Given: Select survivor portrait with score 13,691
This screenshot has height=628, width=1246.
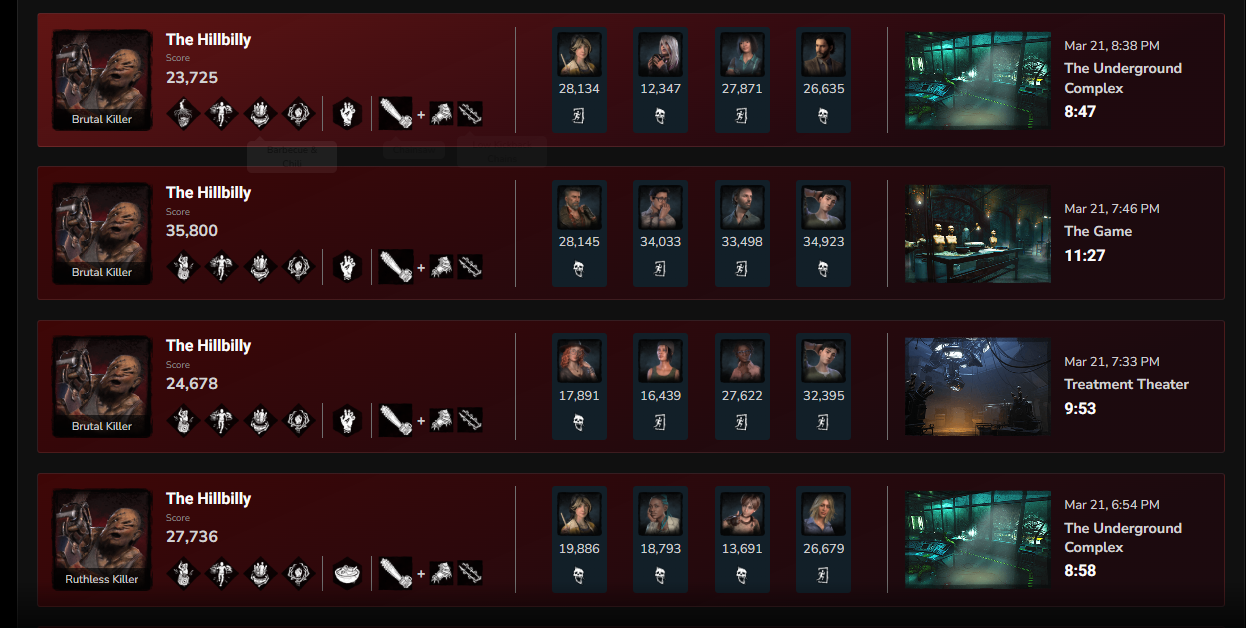Looking at the screenshot, I should click(742, 514).
